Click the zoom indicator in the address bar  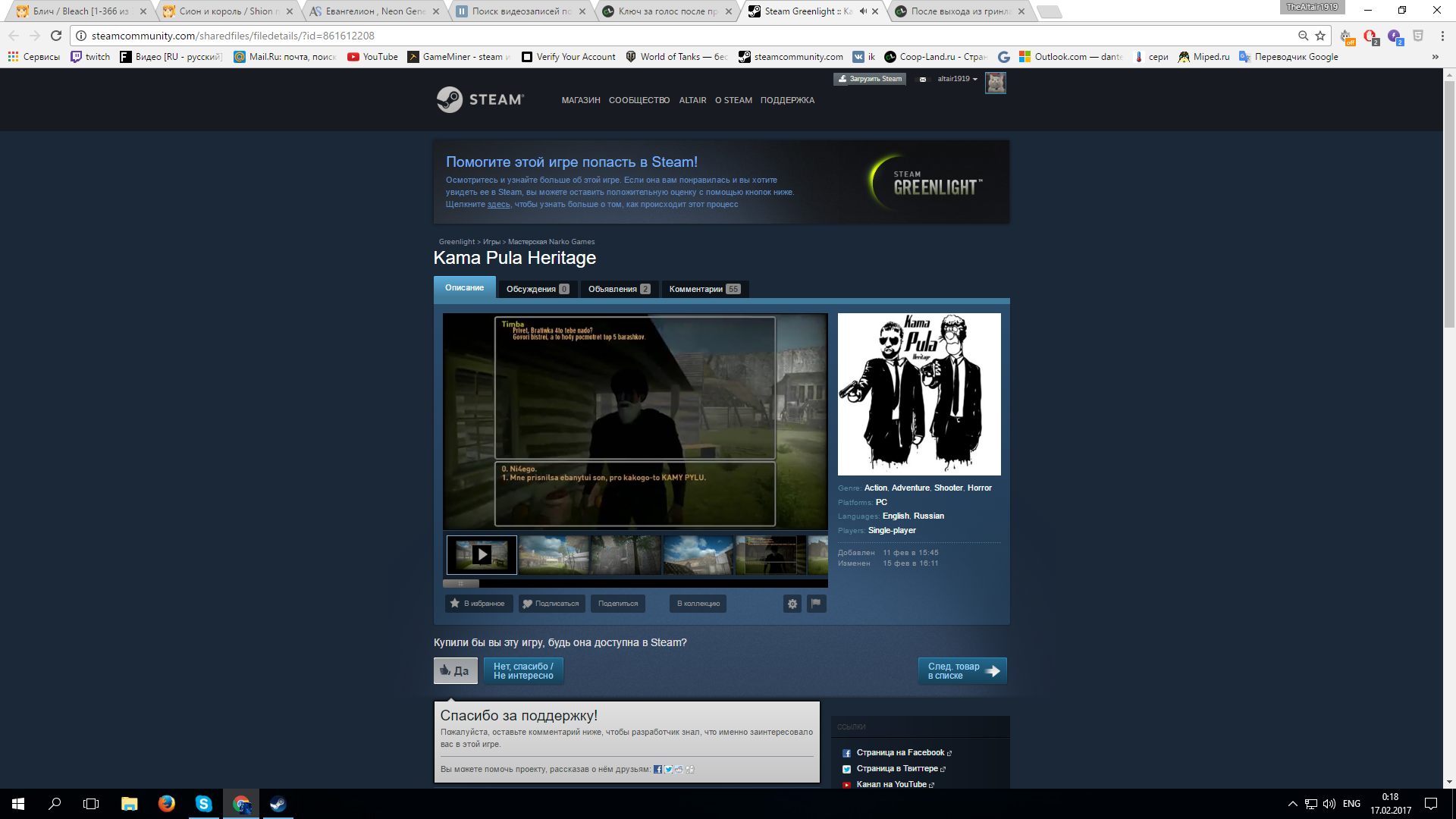click(x=1303, y=36)
